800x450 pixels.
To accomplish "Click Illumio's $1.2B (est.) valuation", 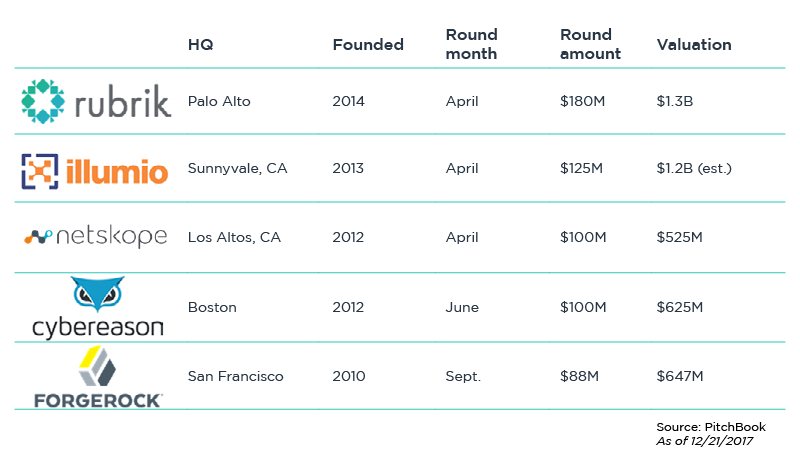I will [x=694, y=168].
